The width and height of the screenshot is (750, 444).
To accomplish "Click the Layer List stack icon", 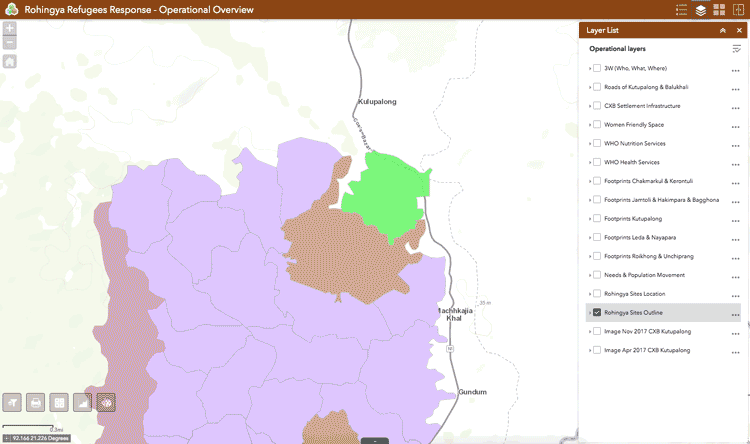I will coord(700,10).
